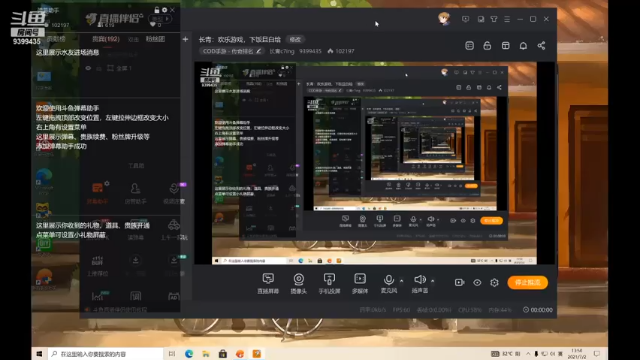Toggle the lock icon on the 弹幕助手 overlay
Image resolution: width=640 pixels, height=360 pixels.
click(x=157, y=10)
